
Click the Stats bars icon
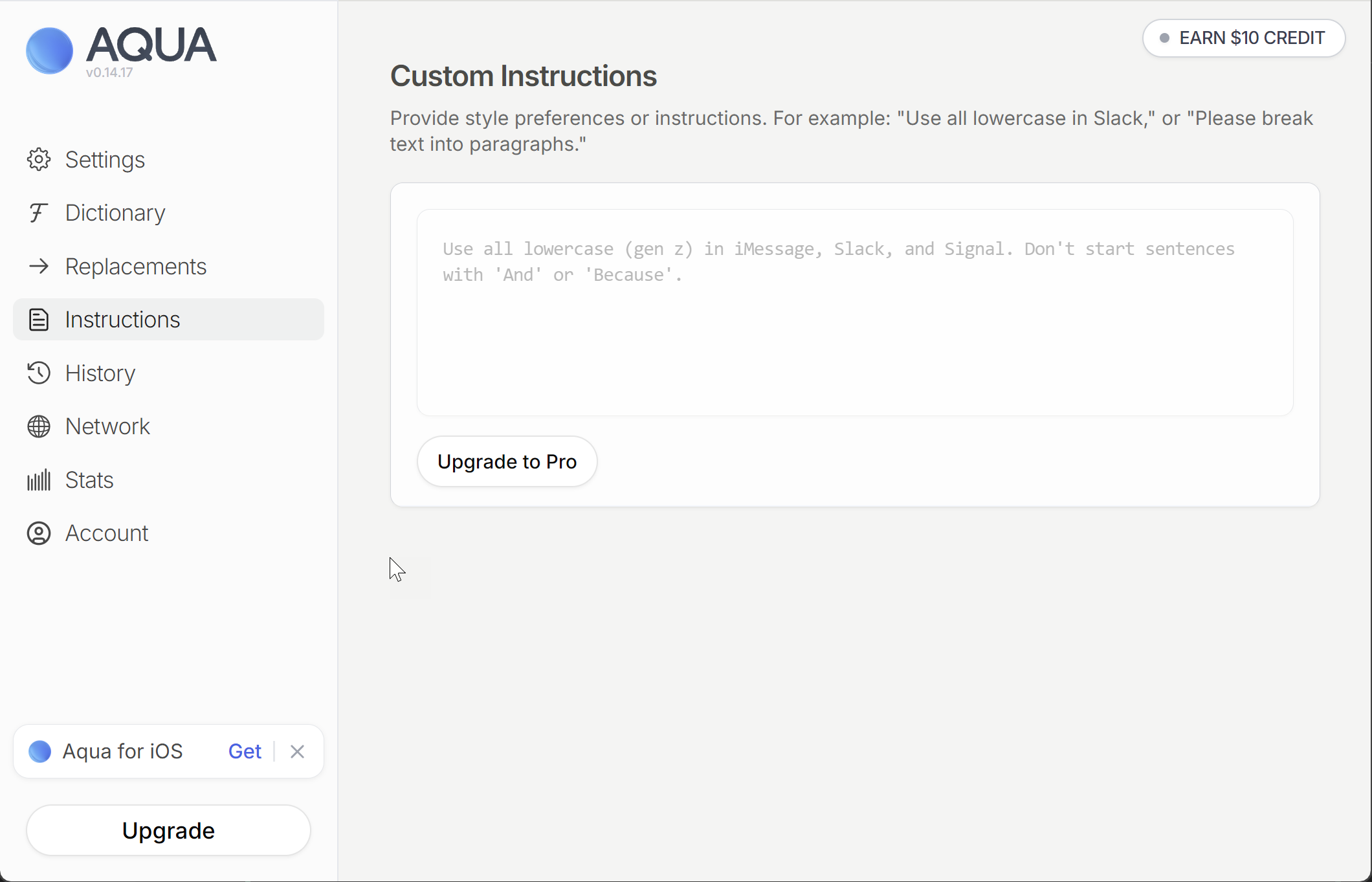pyautogui.click(x=39, y=480)
